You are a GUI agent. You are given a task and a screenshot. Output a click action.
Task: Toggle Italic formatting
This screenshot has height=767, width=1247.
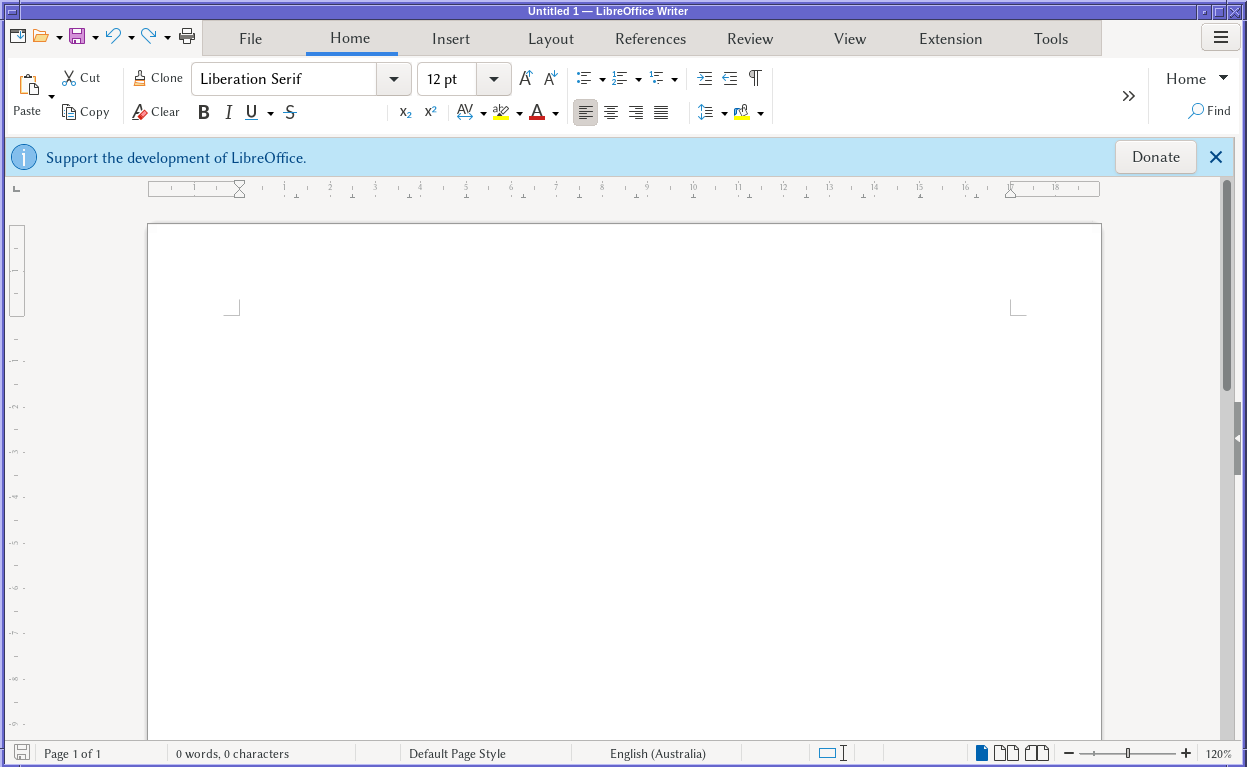(228, 113)
